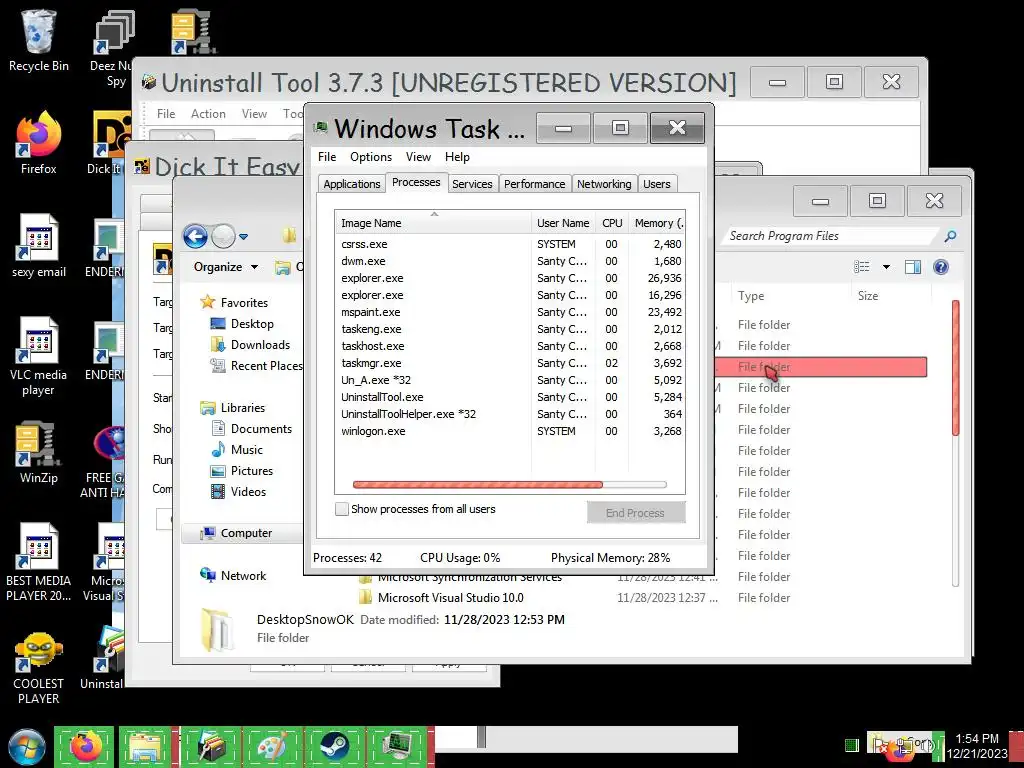Open the WinZip desktop shortcut

pyautogui.click(x=39, y=452)
